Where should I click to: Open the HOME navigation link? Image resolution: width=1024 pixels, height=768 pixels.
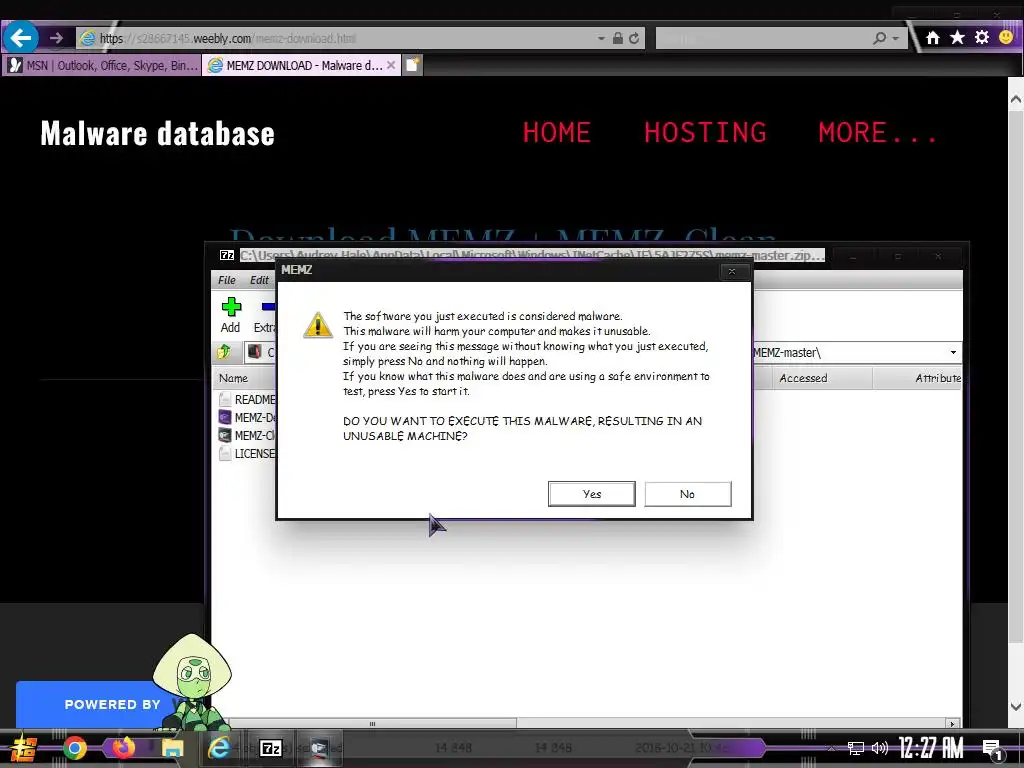(556, 133)
